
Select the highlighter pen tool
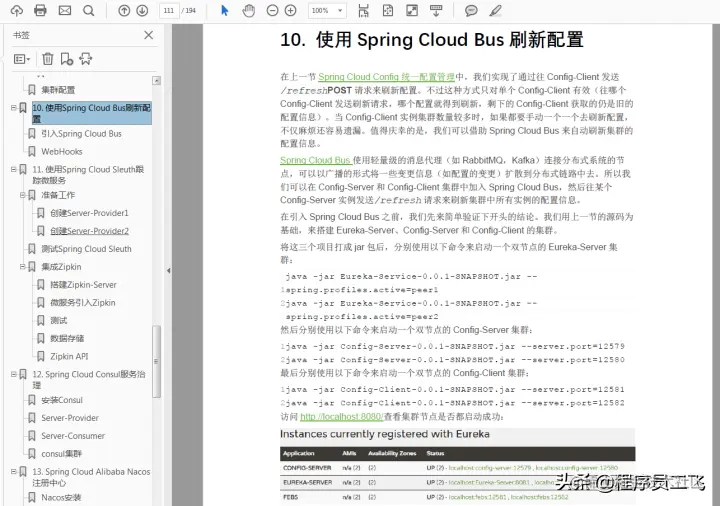click(495, 11)
